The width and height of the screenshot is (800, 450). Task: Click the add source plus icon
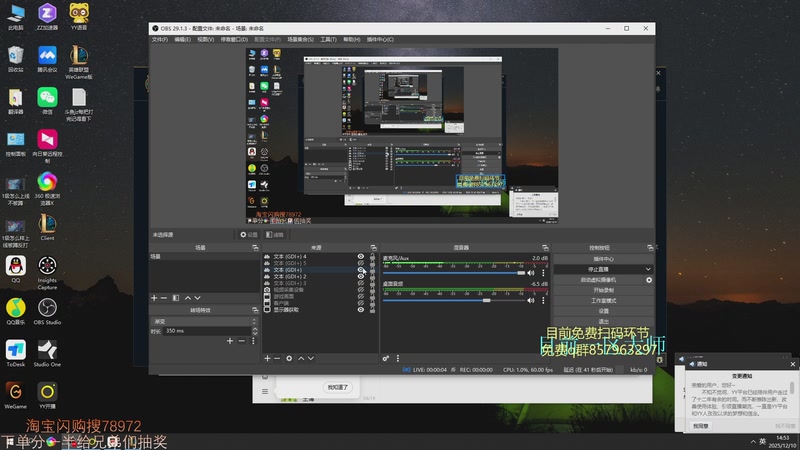click(266, 358)
